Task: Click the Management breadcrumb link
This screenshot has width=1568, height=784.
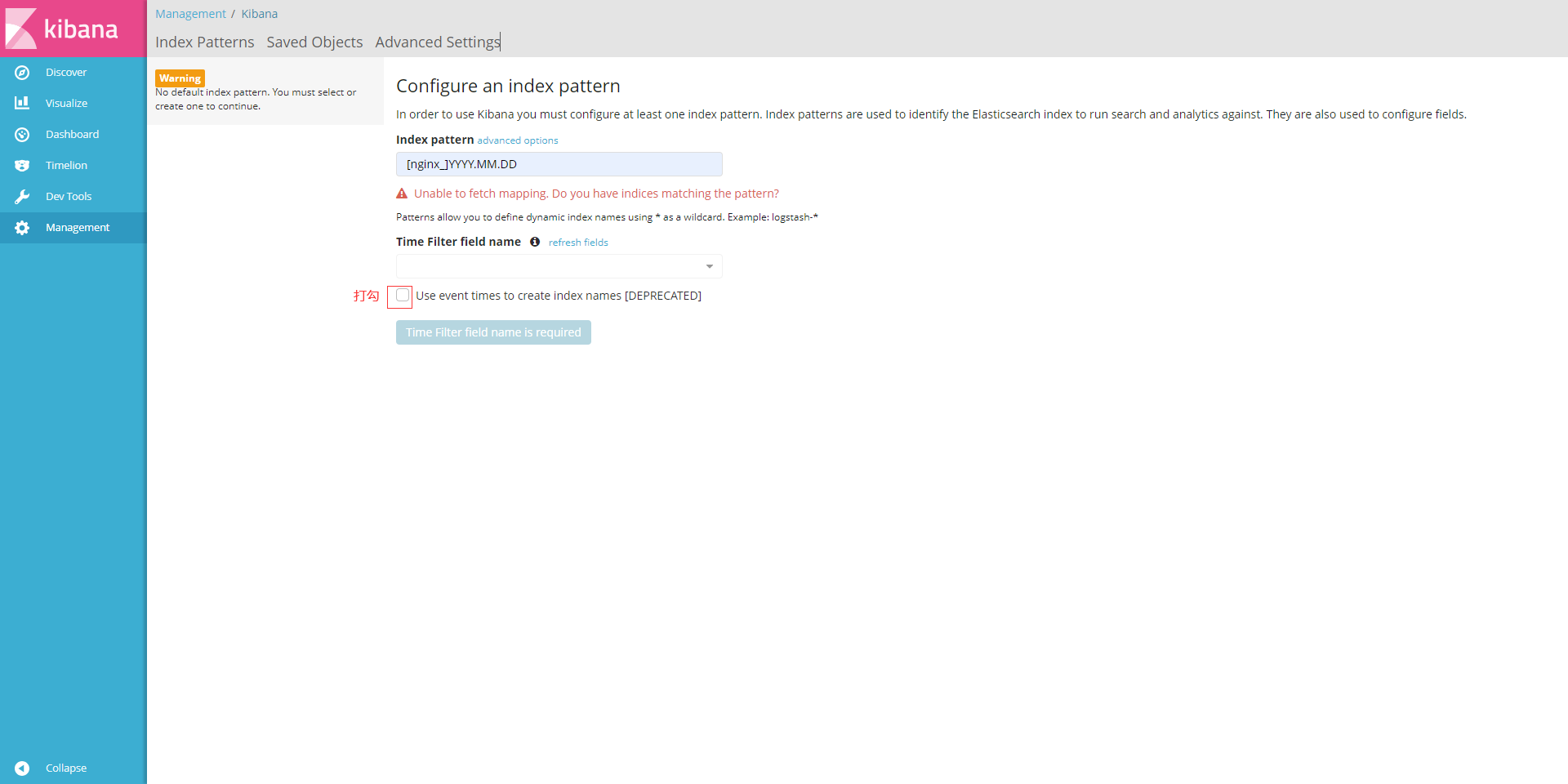Action: [x=190, y=14]
